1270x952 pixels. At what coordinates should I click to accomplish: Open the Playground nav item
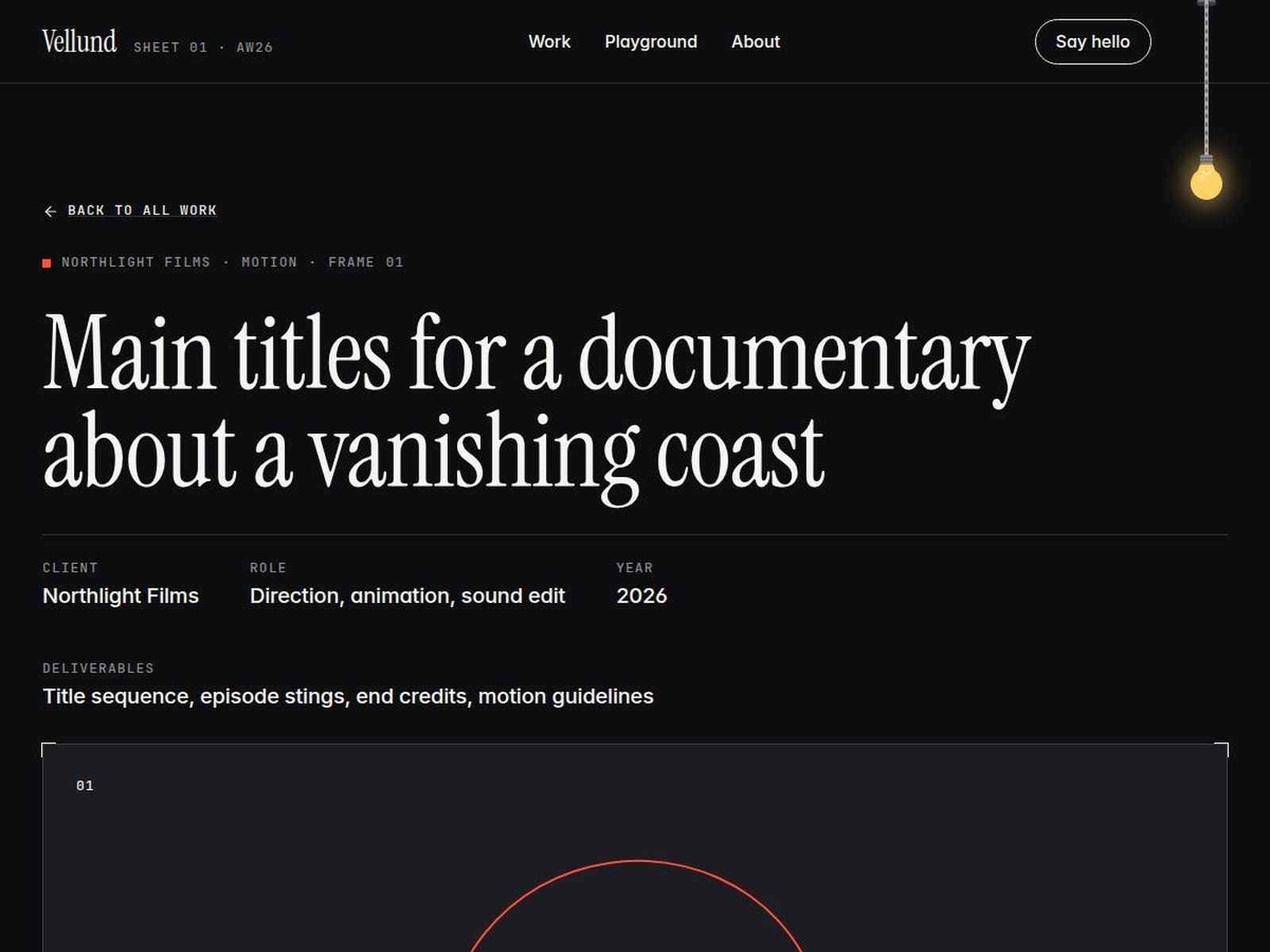[x=651, y=41]
